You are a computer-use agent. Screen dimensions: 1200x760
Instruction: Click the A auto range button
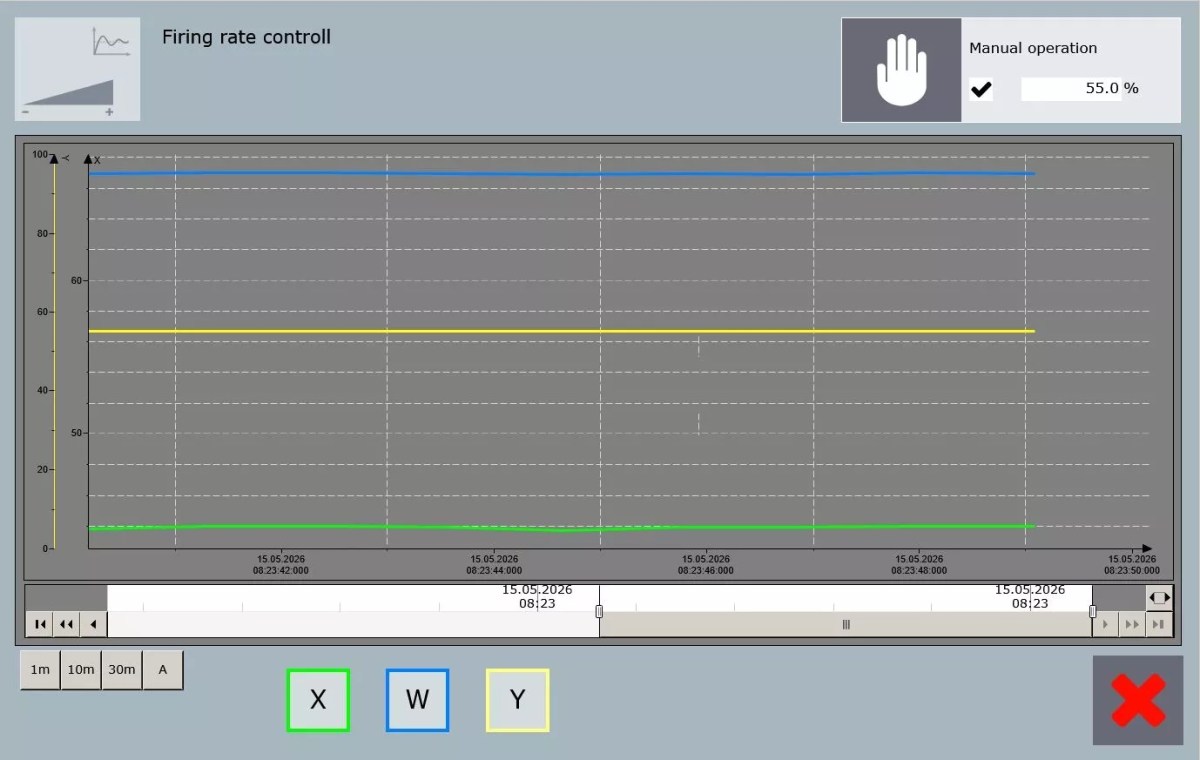(x=163, y=669)
